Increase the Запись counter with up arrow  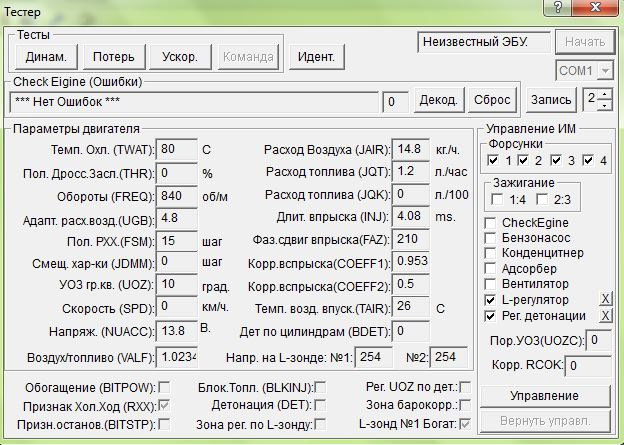point(604,94)
